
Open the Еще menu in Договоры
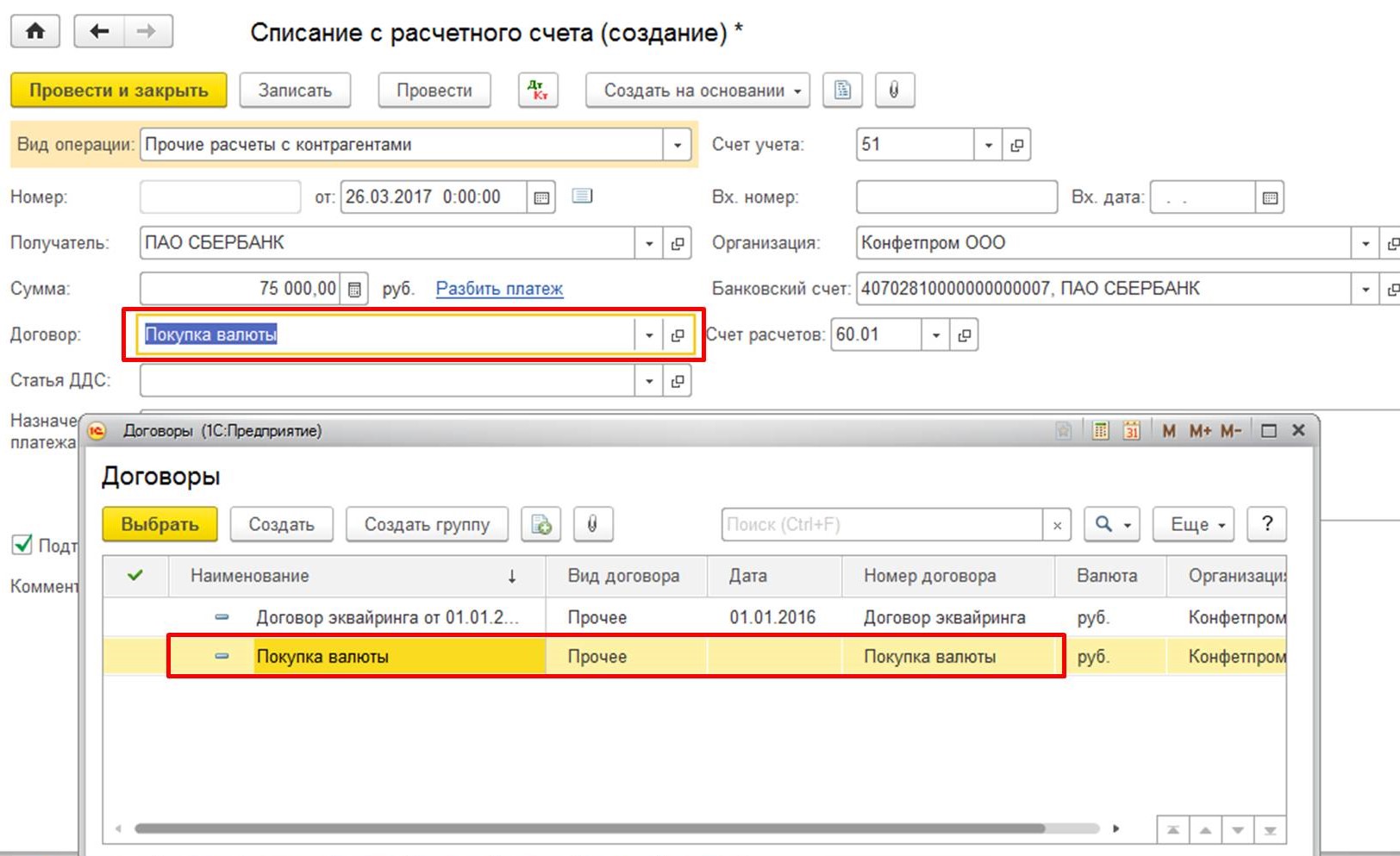point(1193,524)
